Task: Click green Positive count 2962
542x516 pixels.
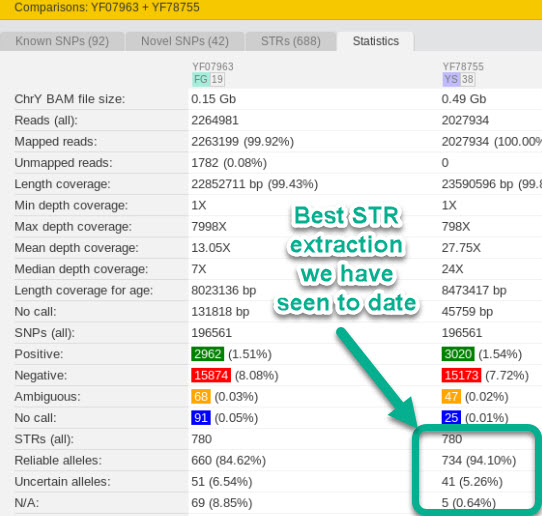Action: 207,354
